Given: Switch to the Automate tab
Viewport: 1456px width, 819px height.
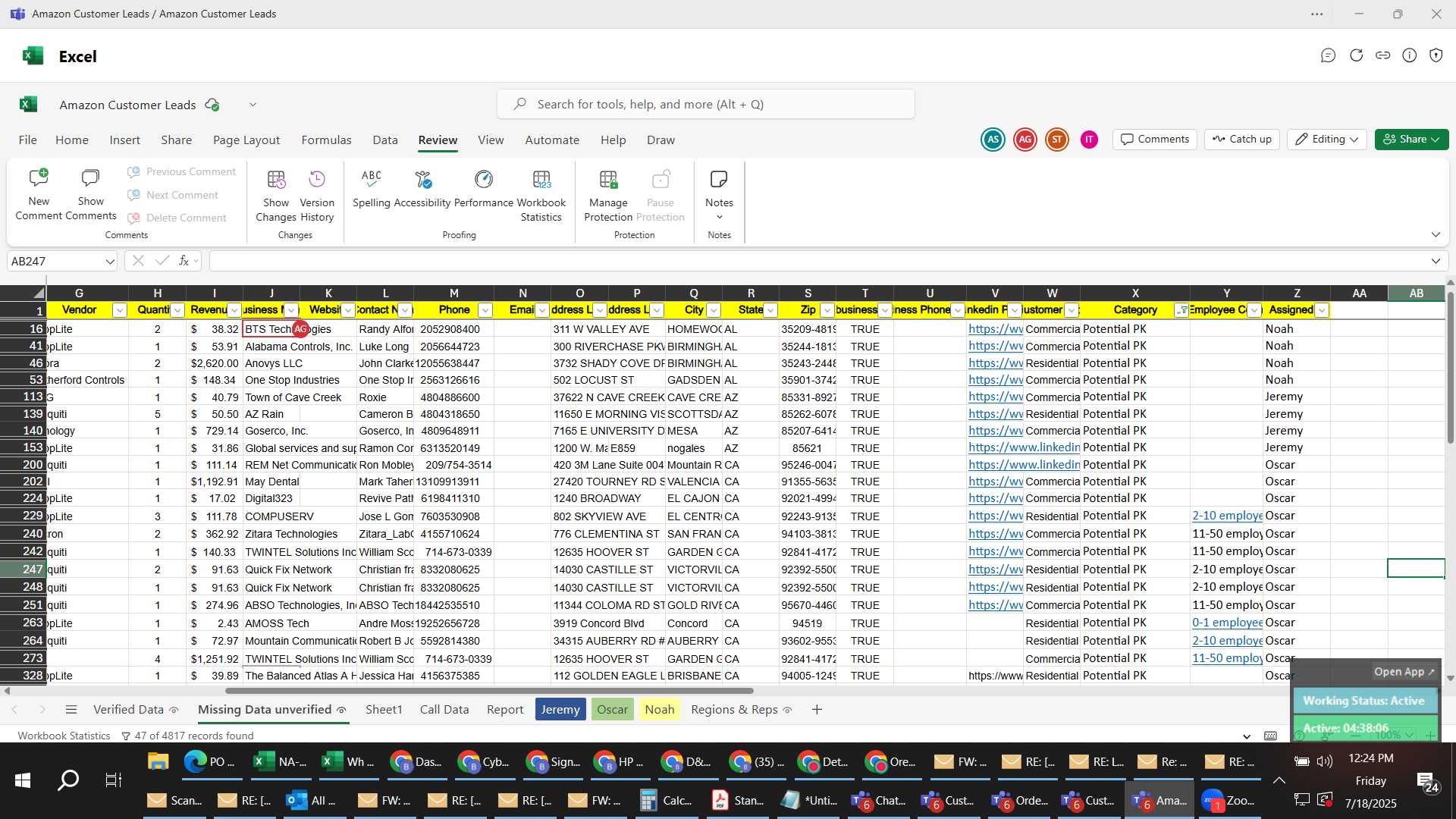Looking at the screenshot, I should tap(552, 140).
